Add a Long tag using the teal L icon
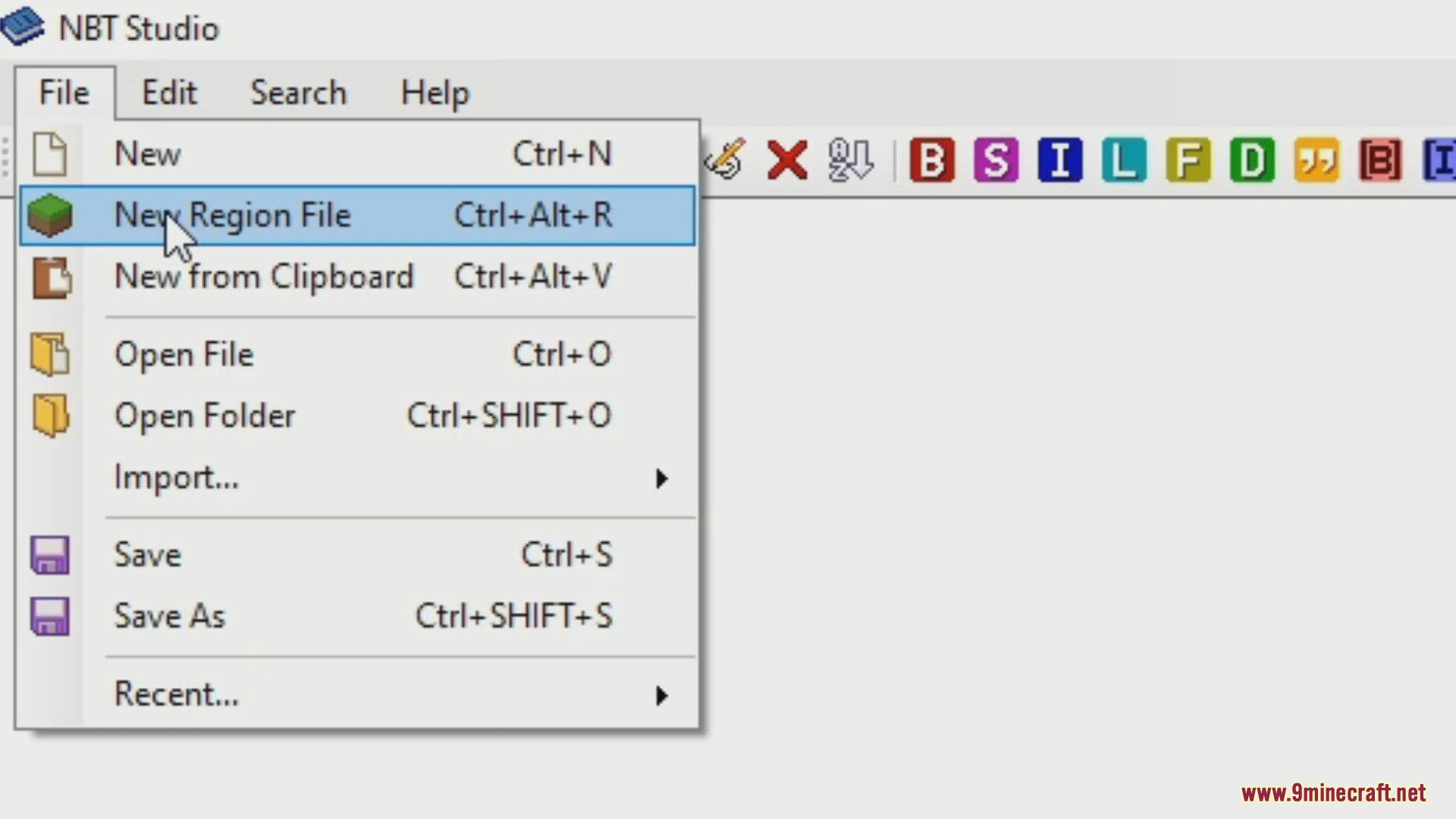Viewport: 1456px width, 819px height. (x=1124, y=160)
